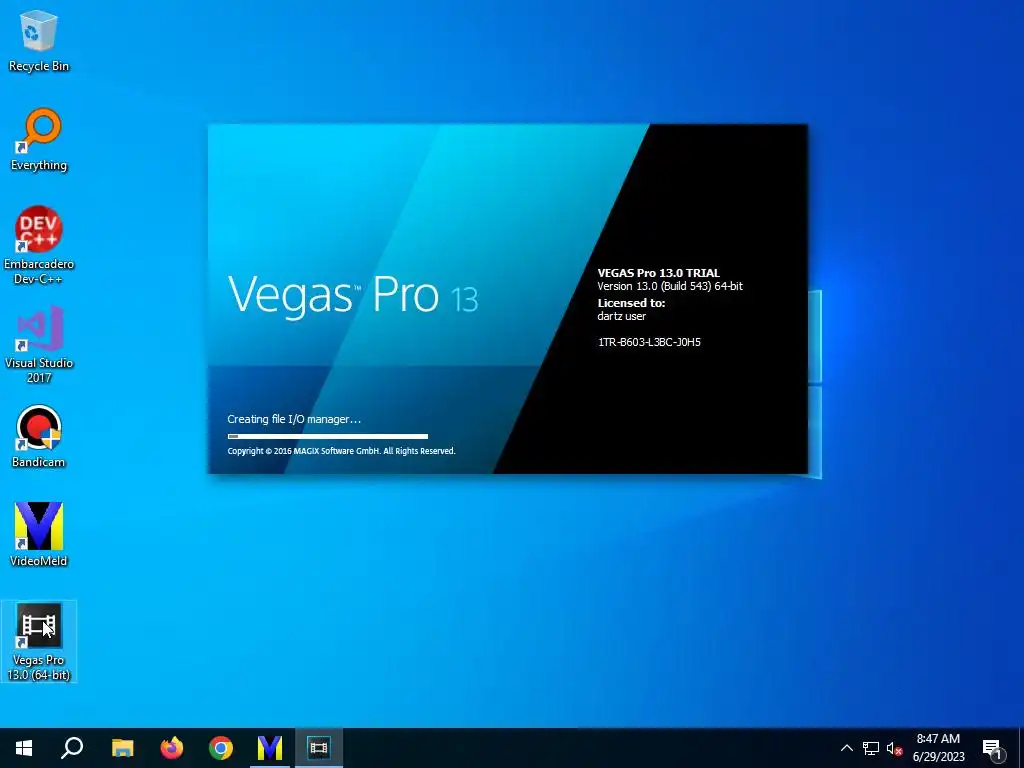Image resolution: width=1024 pixels, height=768 pixels.
Task: Switch to Vegas Pro taskbar button
Action: tap(319, 748)
